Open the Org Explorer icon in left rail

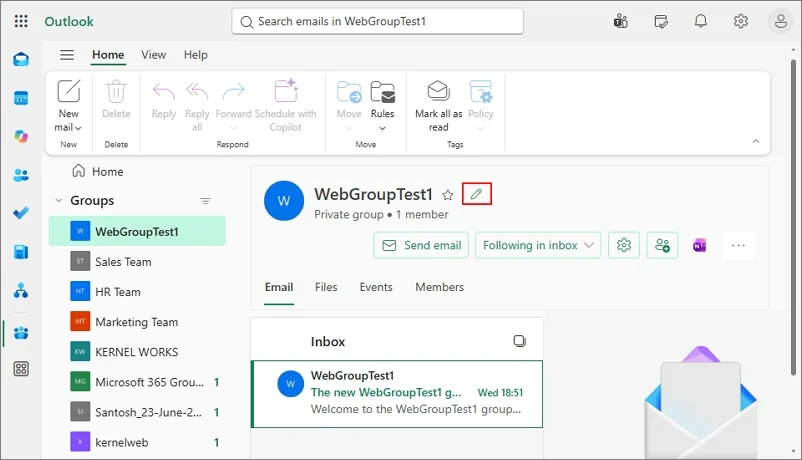tap(21, 291)
